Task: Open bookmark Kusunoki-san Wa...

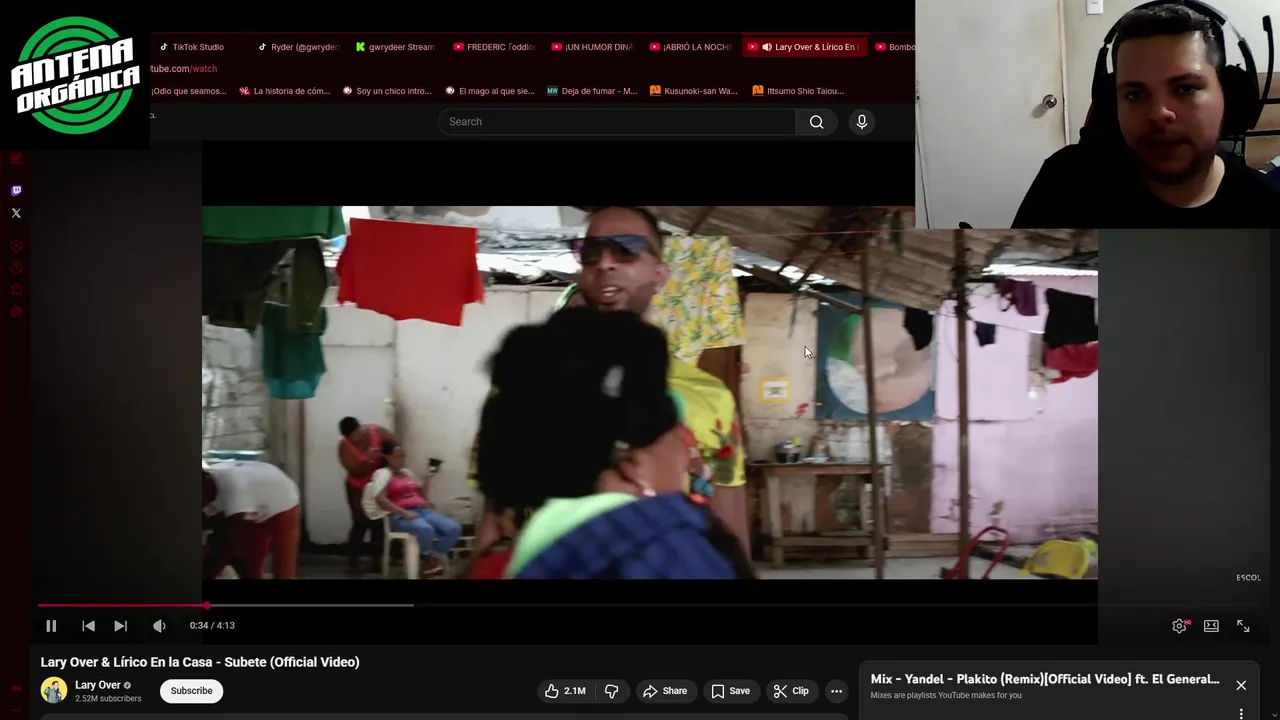Action: pyautogui.click(x=693, y=91)
